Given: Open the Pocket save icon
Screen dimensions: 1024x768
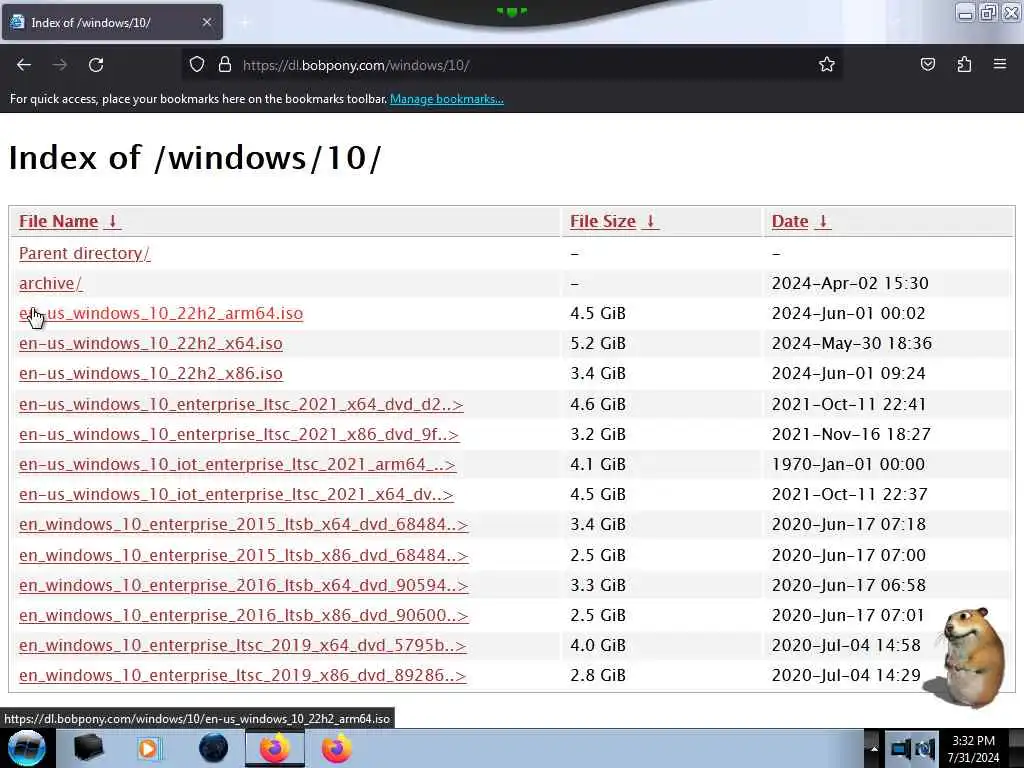Looking at the screenshot, I should tap(927, 65).
